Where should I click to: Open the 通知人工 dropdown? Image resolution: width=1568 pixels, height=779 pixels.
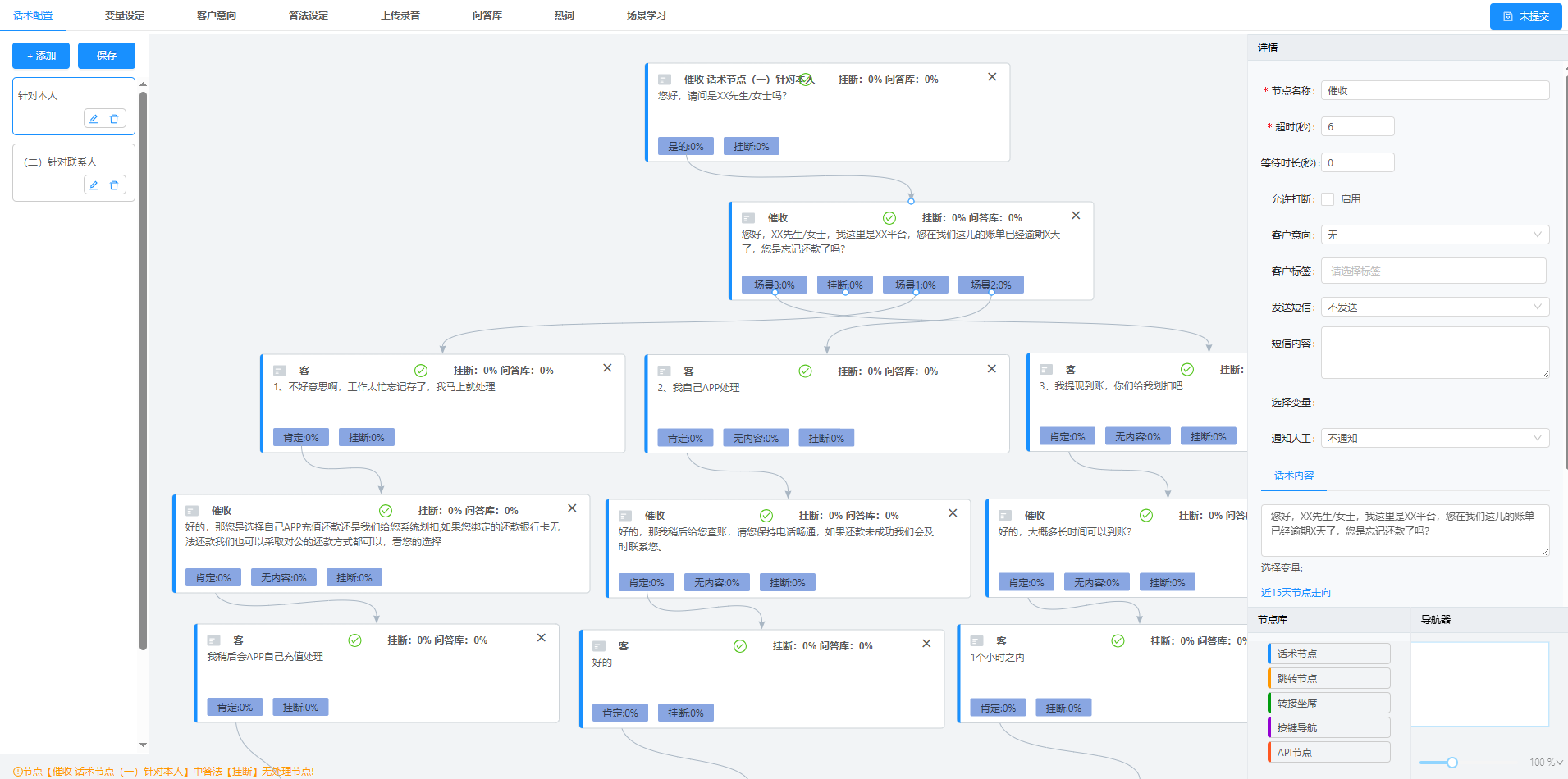point(1434,439)
